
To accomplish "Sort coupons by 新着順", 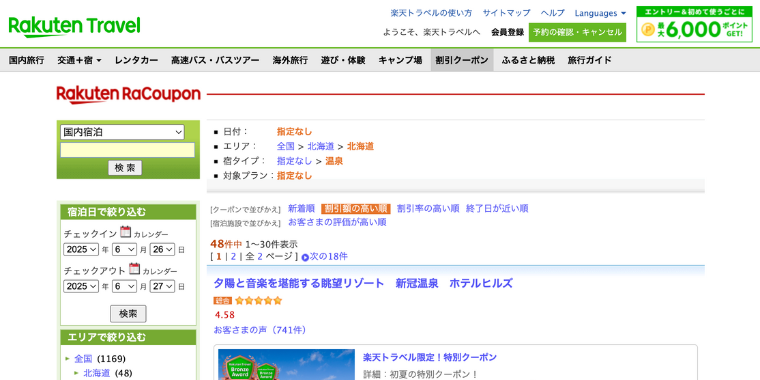I will click(x=301, y=208).
